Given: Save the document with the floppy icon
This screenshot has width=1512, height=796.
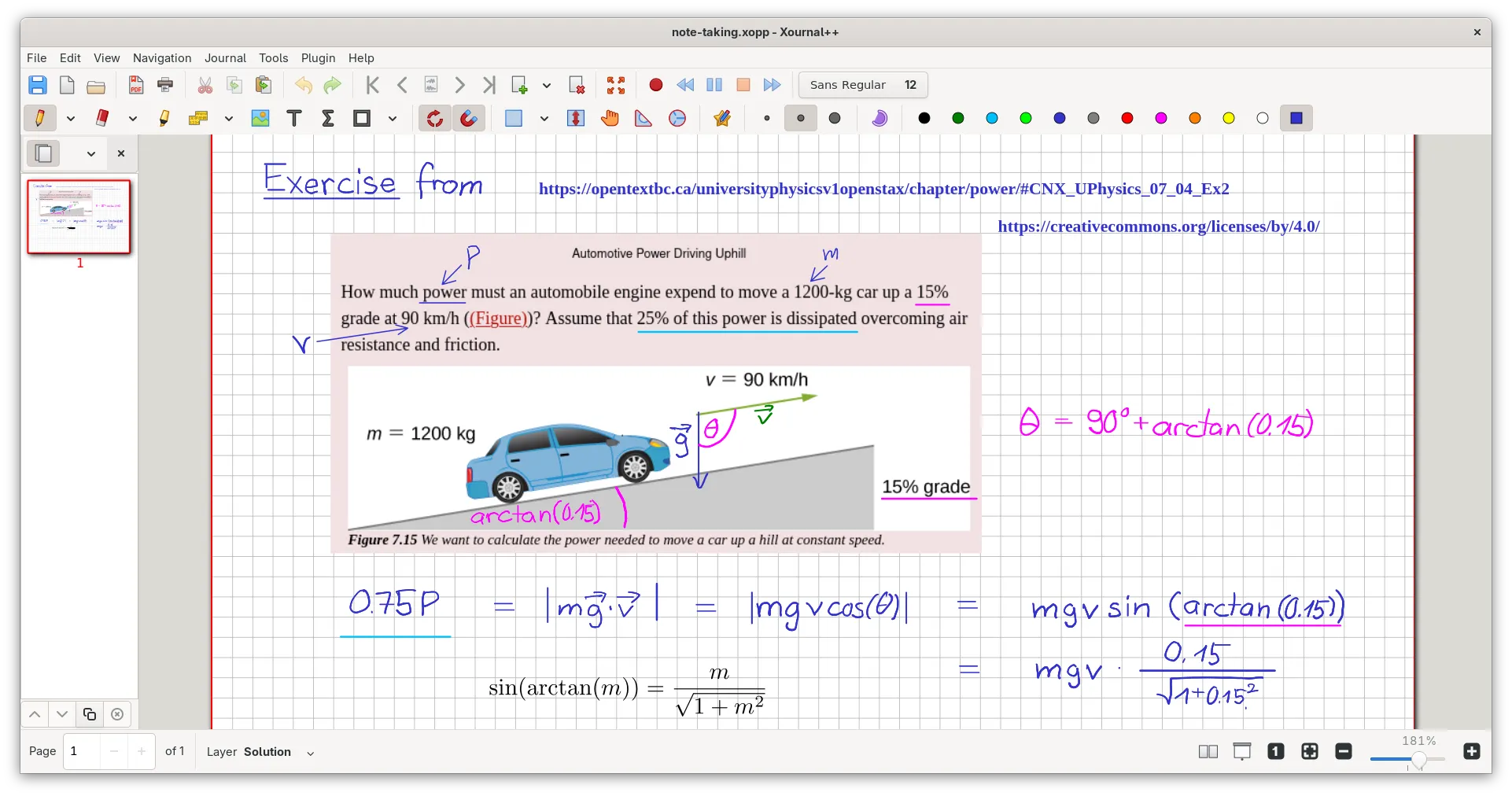Looking at the screenshot, I should (38, 85).
